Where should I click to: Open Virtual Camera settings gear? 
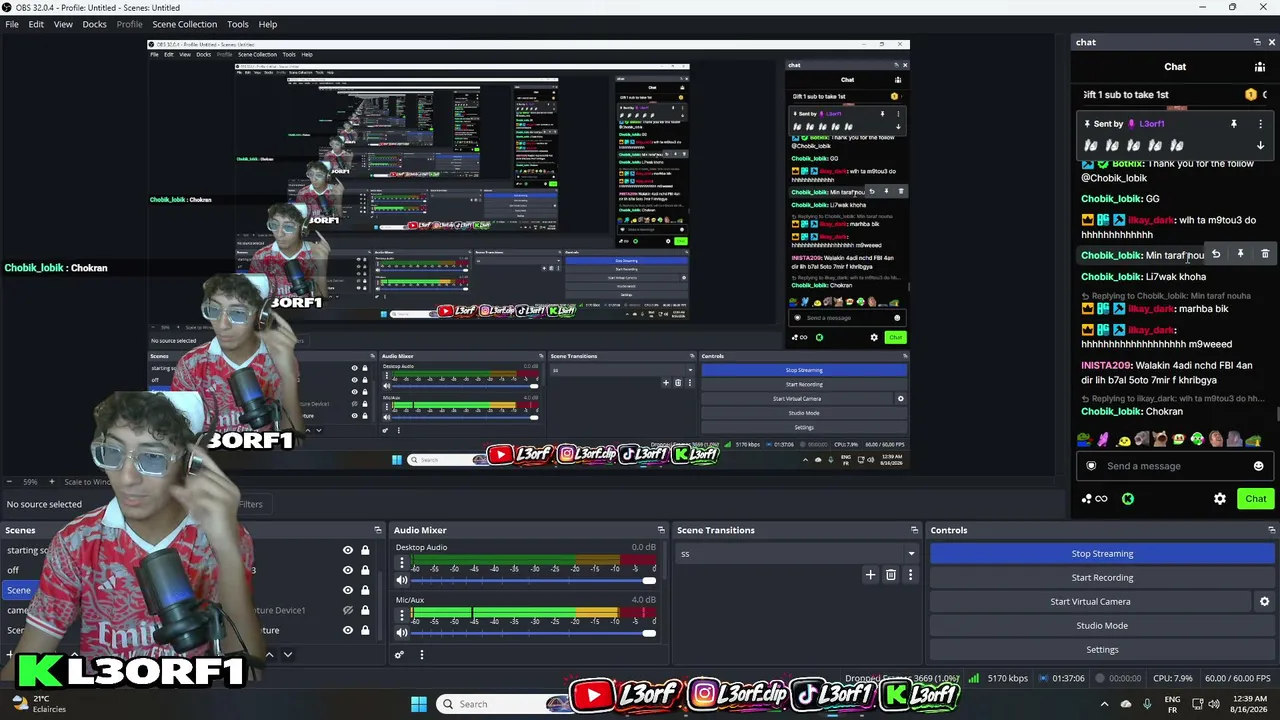pyautogui.click(x=1264, y=602)
